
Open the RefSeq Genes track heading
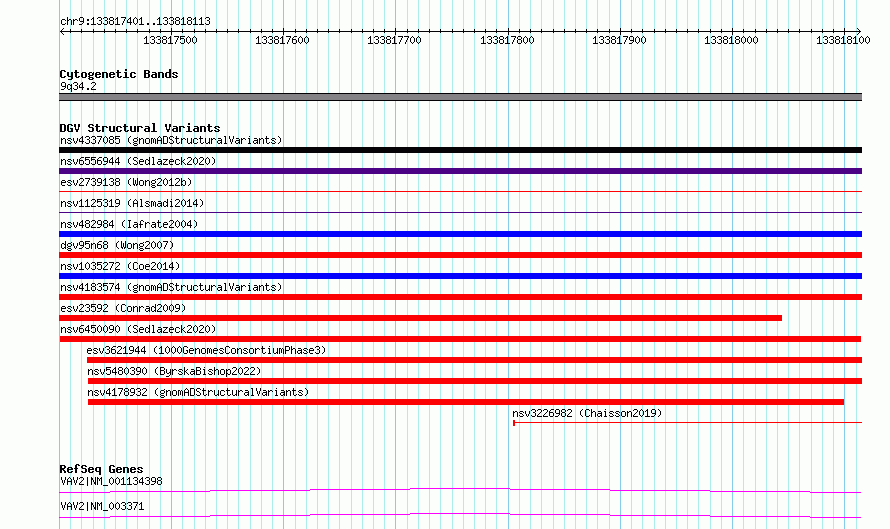[x=101, y=469]
